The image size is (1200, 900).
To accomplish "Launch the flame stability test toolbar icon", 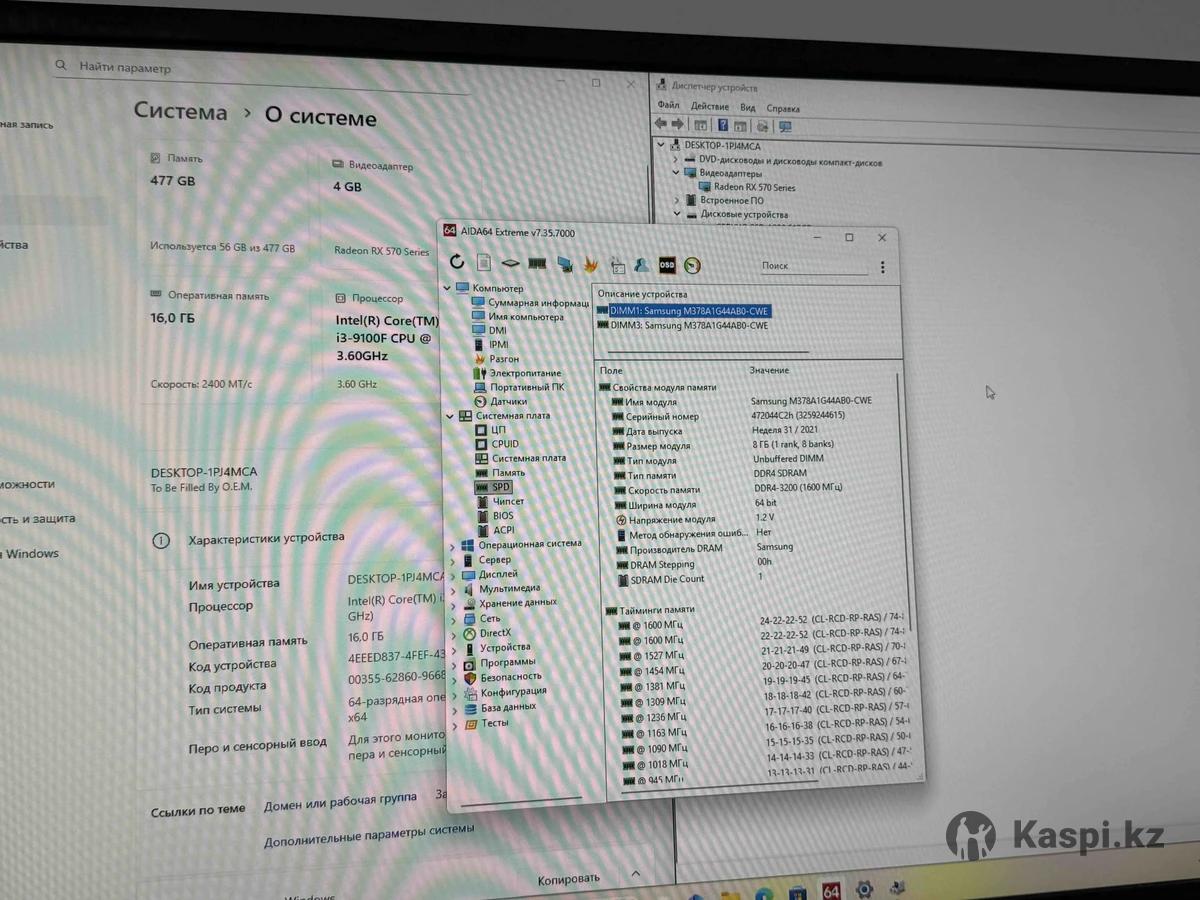I will click(591, 265).
